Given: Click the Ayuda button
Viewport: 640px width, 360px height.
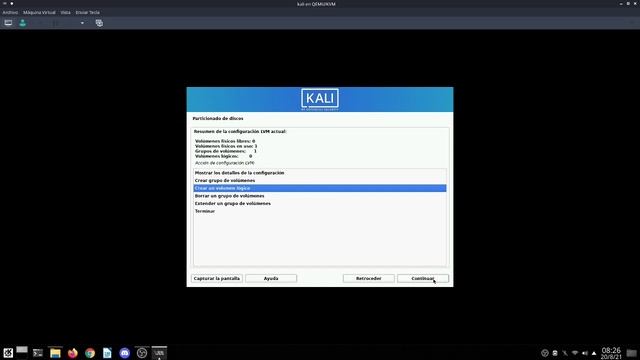Looking at the screenshot, I should (271, 278).
